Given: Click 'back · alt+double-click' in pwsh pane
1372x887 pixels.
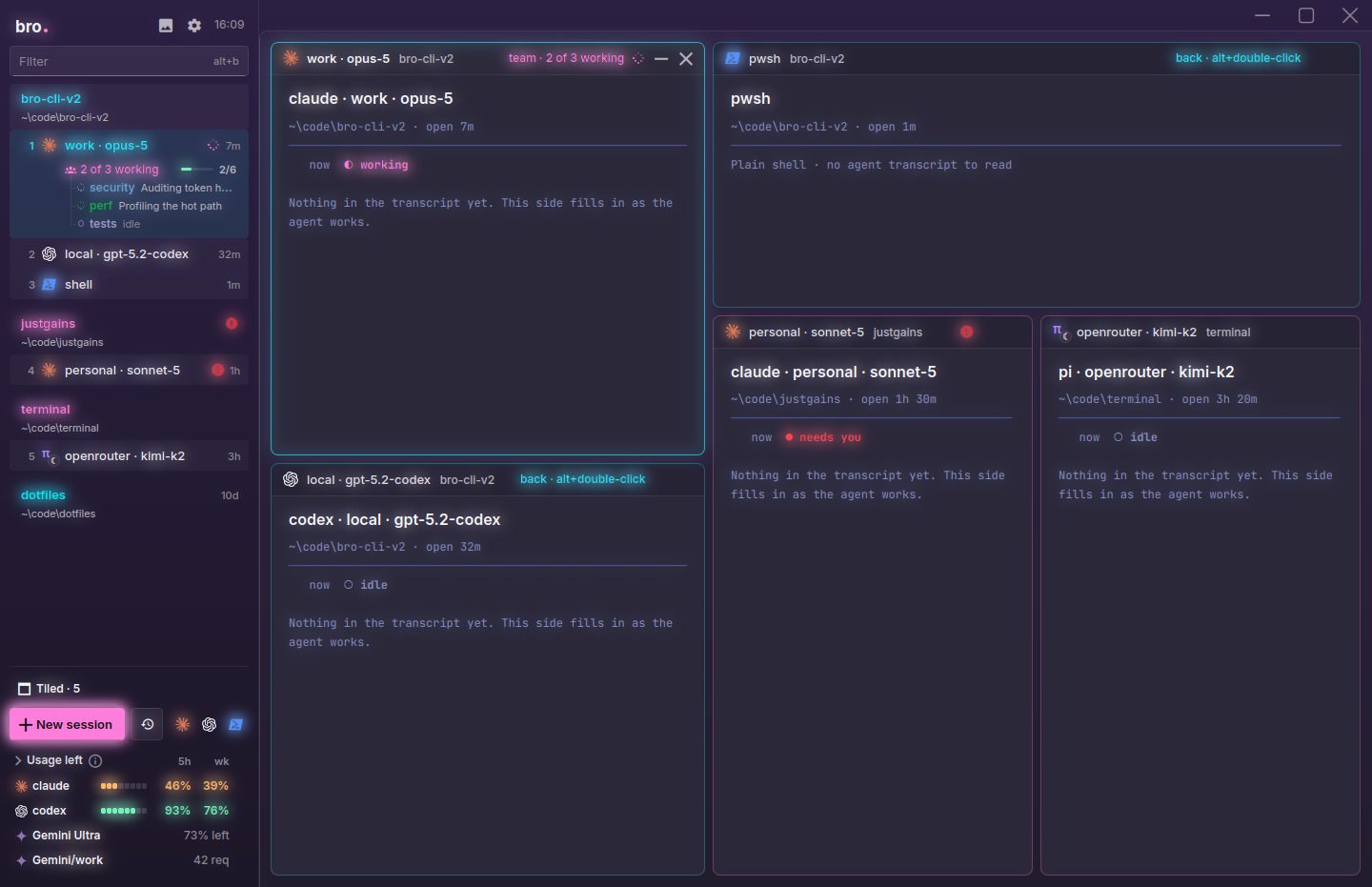Looking at the screenshot, I should tap(1238, 58).
